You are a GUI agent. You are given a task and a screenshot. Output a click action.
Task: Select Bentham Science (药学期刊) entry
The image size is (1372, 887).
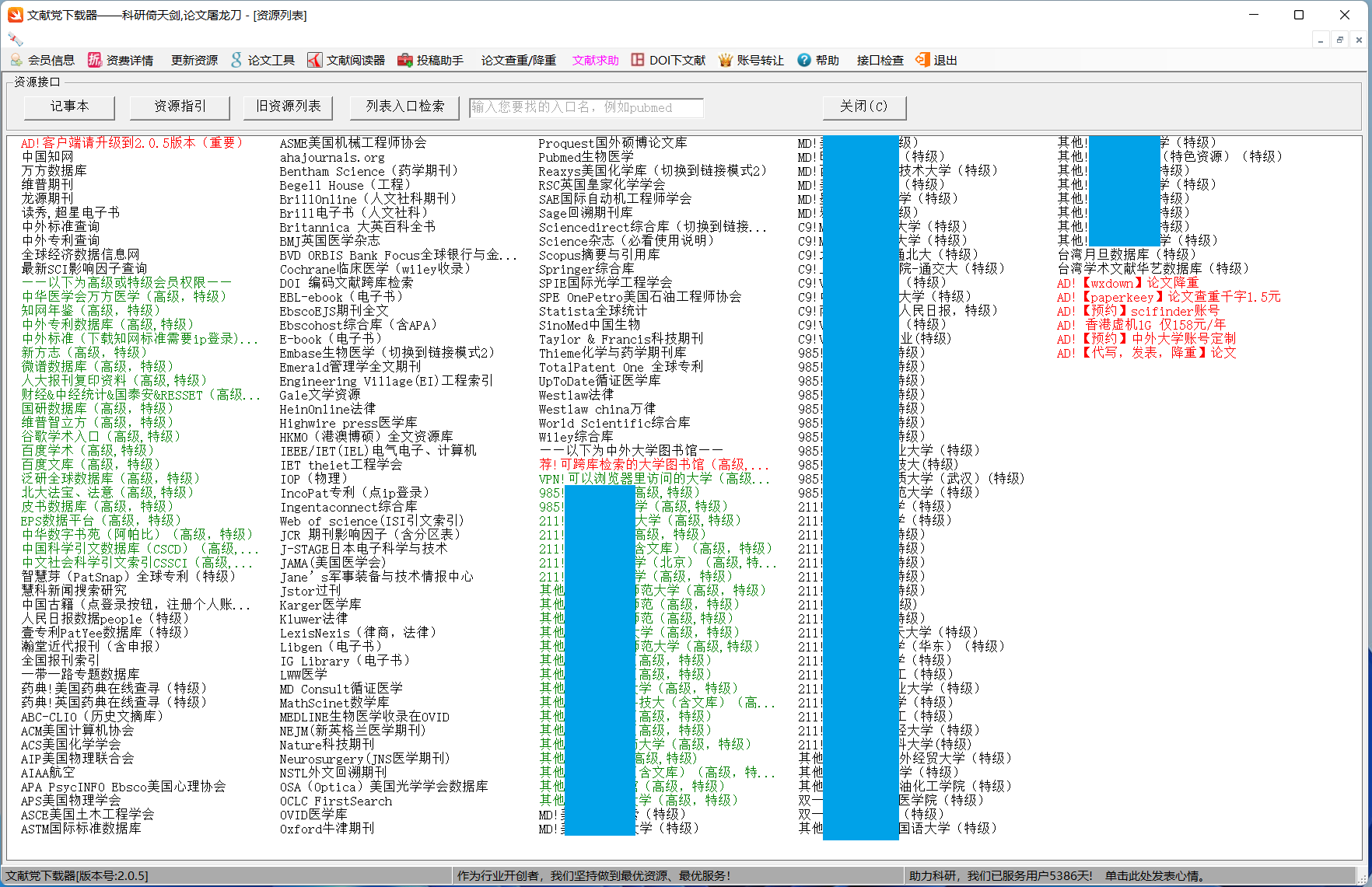[x=369, y=171]
